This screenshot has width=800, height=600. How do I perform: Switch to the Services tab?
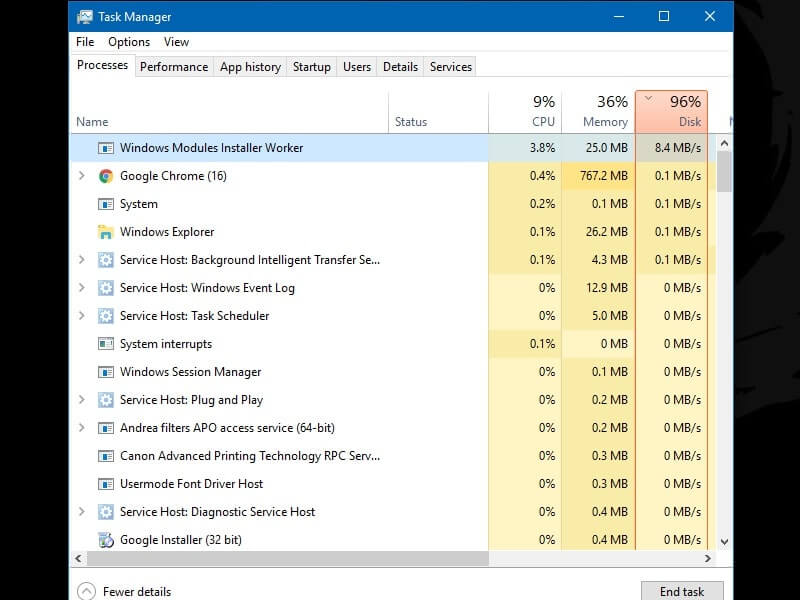point(451,67)
